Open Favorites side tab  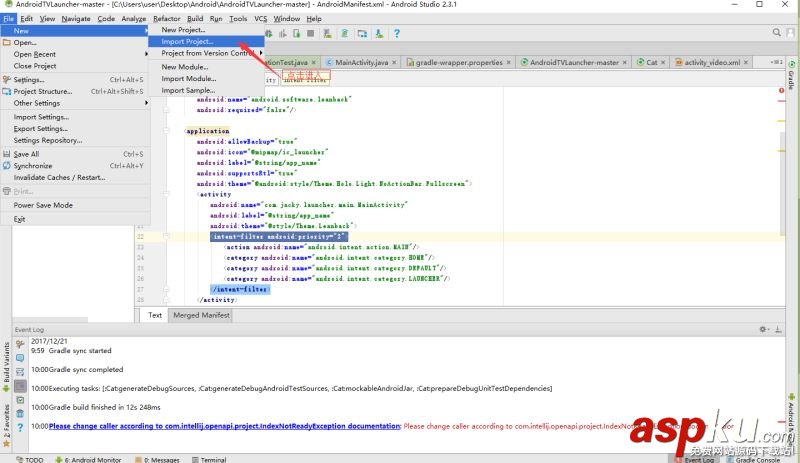coord(6,425)
